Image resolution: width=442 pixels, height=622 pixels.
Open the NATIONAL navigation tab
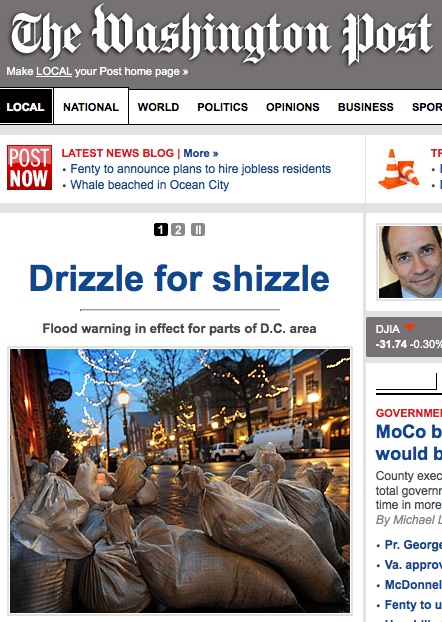pos(91,107)
